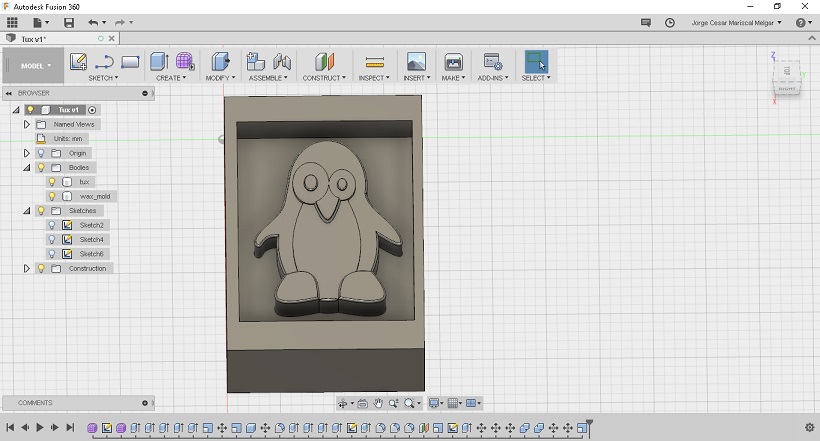Activate the Select window tool

[x=536, y=61]
